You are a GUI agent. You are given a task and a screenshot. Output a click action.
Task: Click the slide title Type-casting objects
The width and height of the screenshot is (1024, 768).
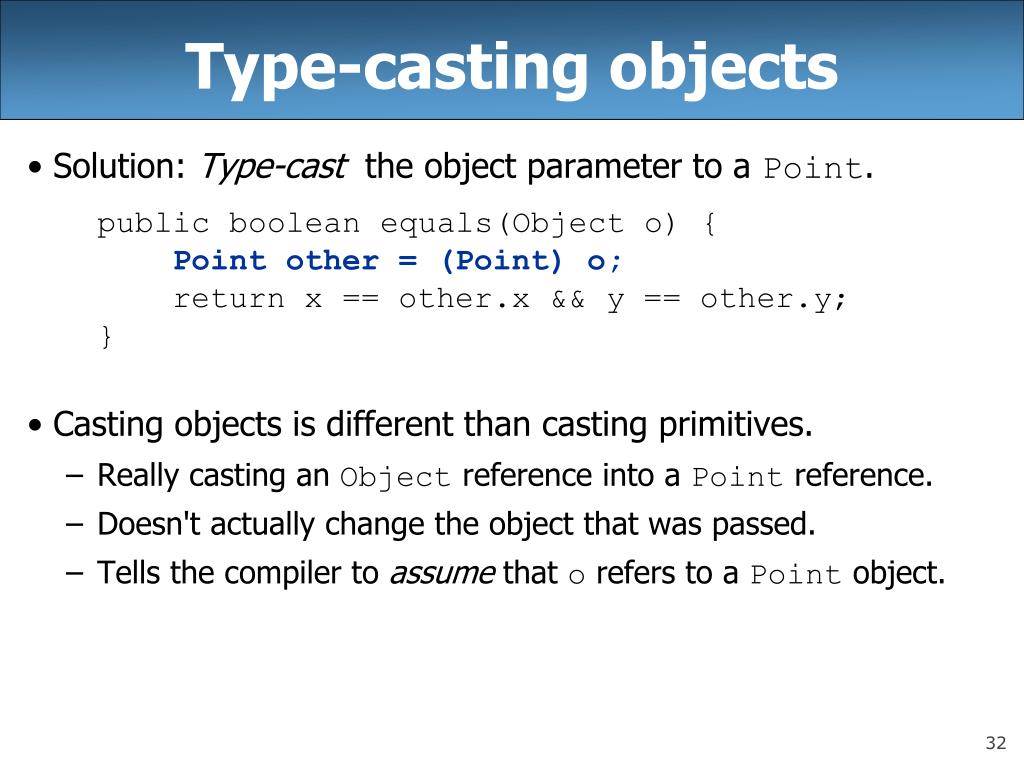point(511,68)
